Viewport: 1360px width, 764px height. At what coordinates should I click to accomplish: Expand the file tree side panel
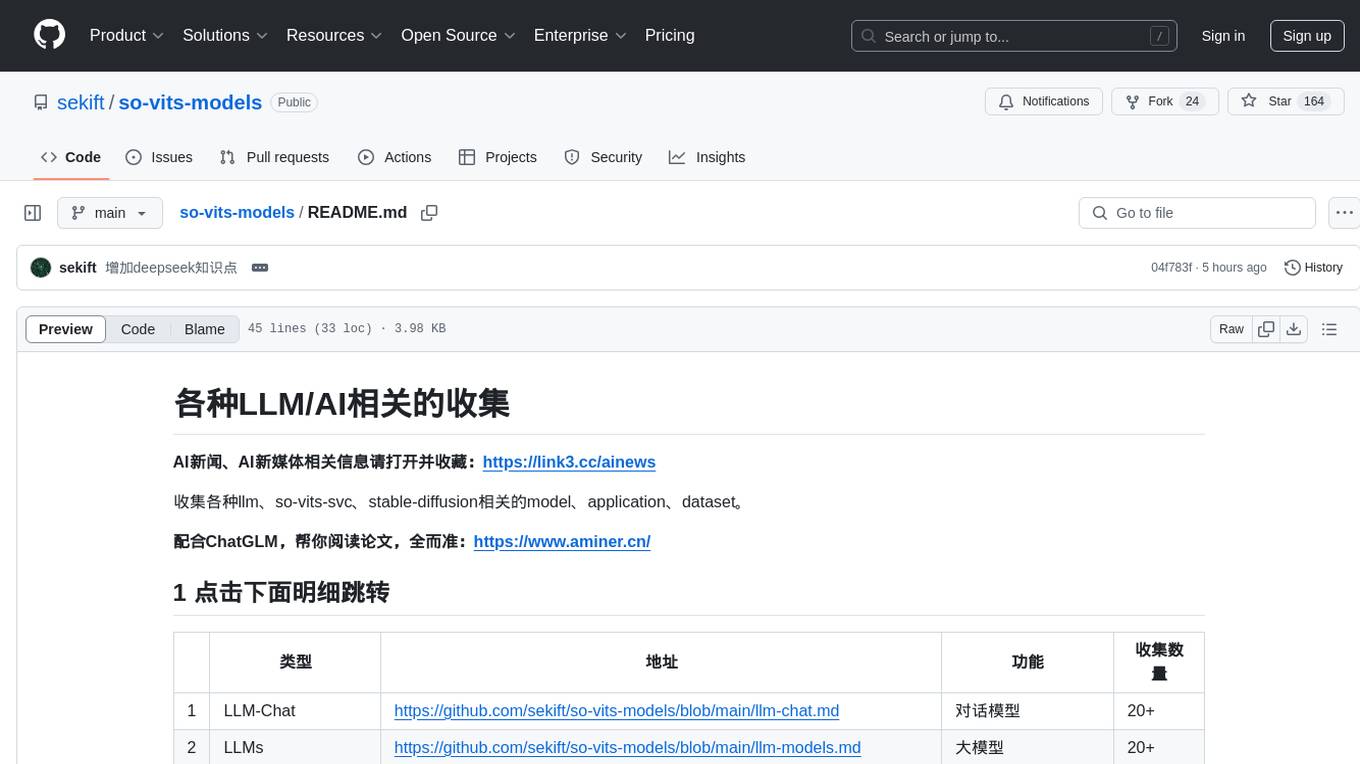pos(33,213)
